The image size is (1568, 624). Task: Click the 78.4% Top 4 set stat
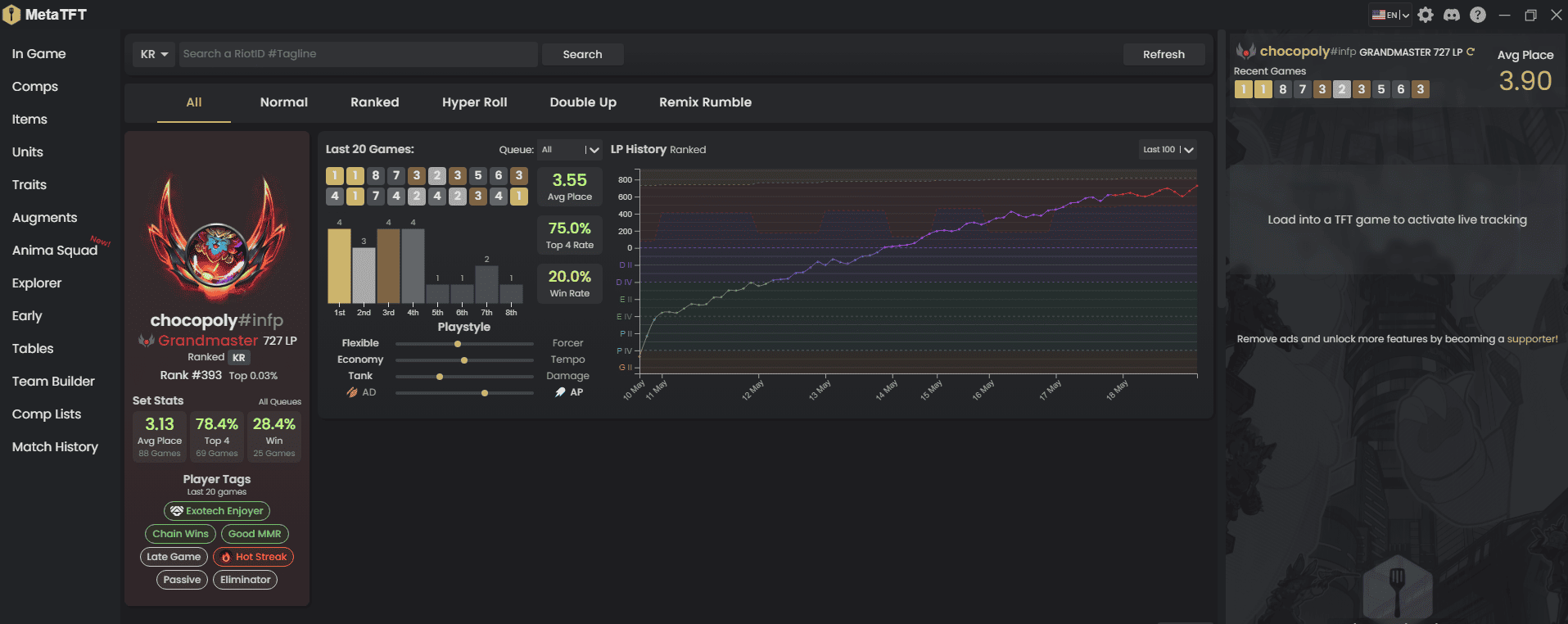pyautogui.click(x=217, y=436)
